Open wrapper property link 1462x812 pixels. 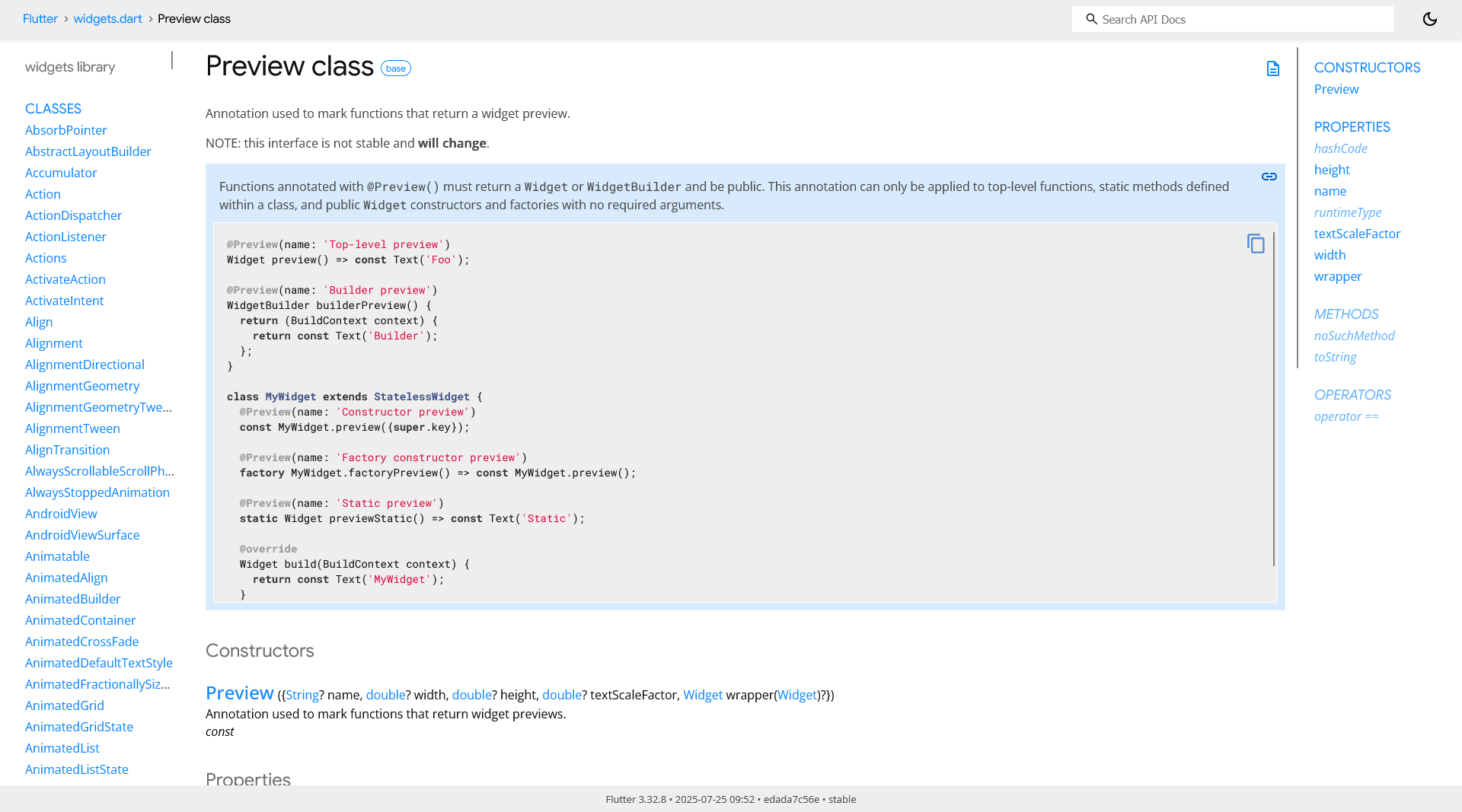pyautogui.click(x=1338, y=276)
